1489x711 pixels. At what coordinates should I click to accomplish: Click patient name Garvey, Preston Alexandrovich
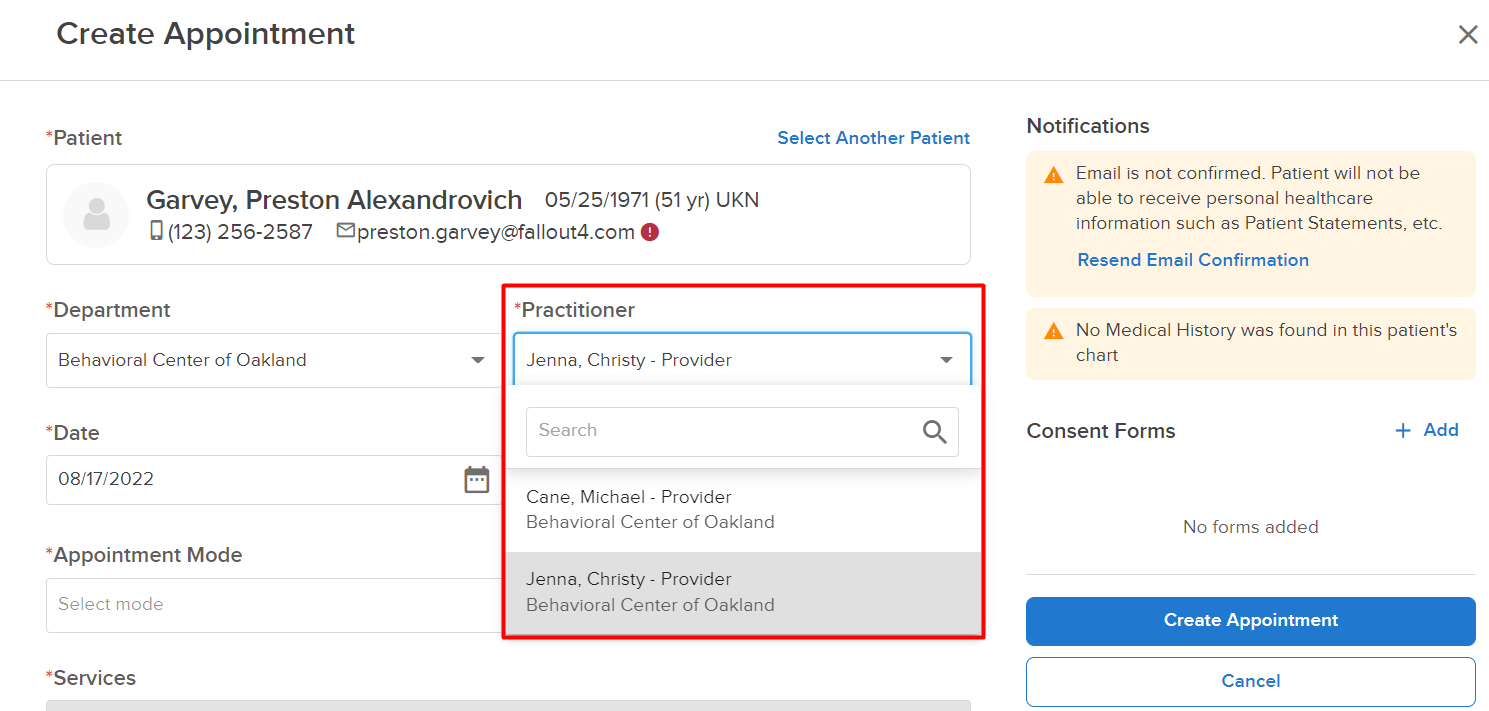334,200
